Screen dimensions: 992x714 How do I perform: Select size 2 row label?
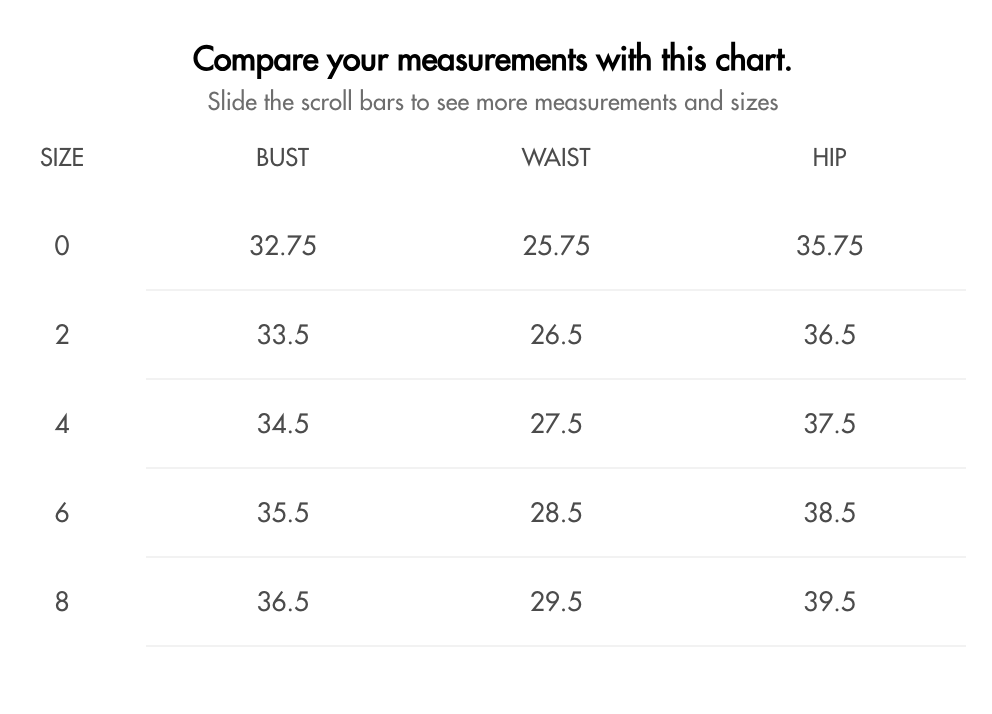(x=62, y=335)
